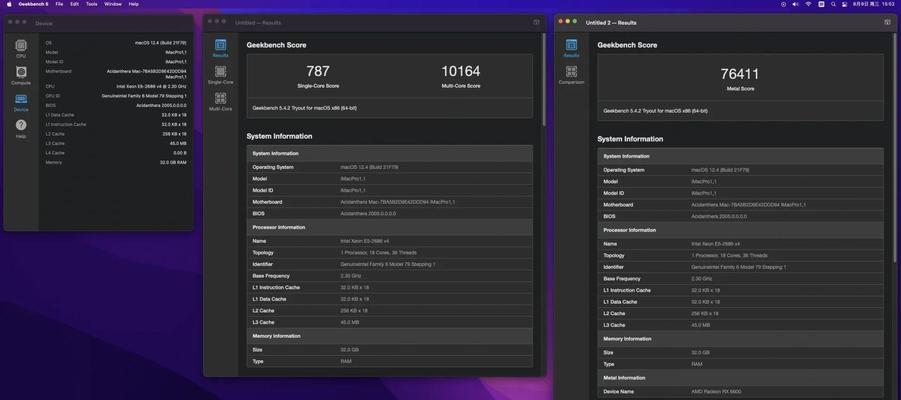Click the title bar icon of Untitled Results window
901x400 pixels.
pyautogui.click(x=536, y=22)
